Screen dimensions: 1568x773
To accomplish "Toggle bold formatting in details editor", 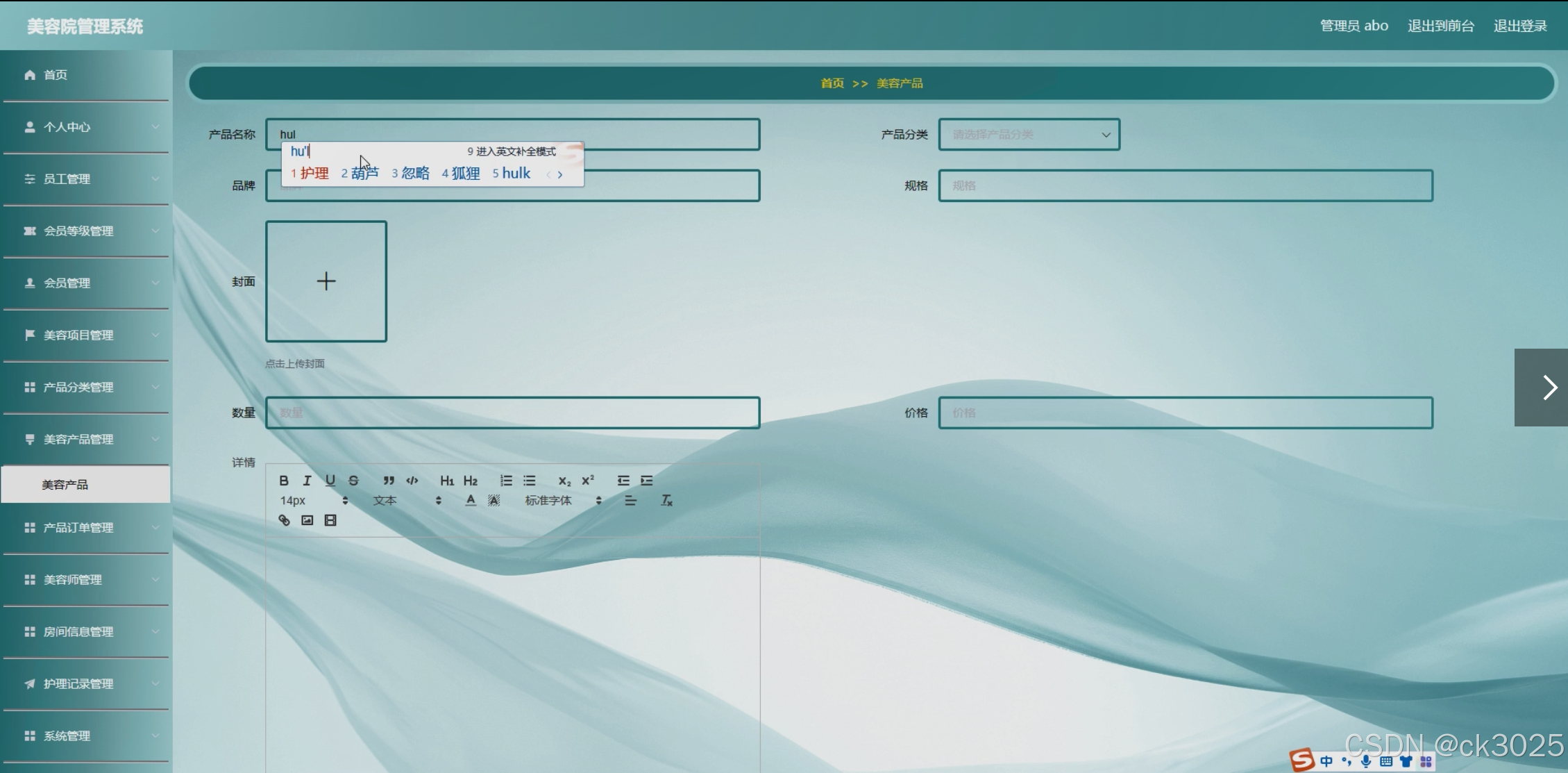I will pyautogui.click(x=284, y=481).
